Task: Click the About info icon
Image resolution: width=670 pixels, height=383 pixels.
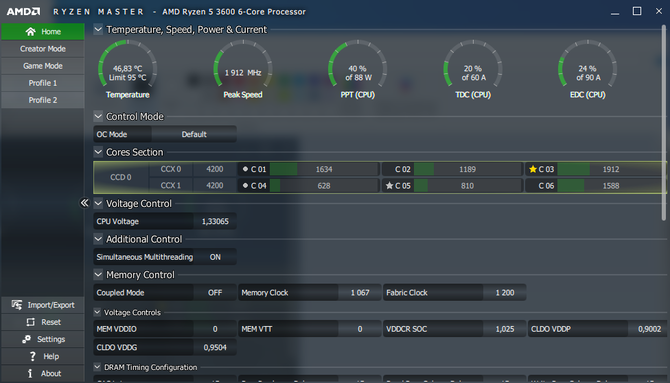Action: coord(30,373)
